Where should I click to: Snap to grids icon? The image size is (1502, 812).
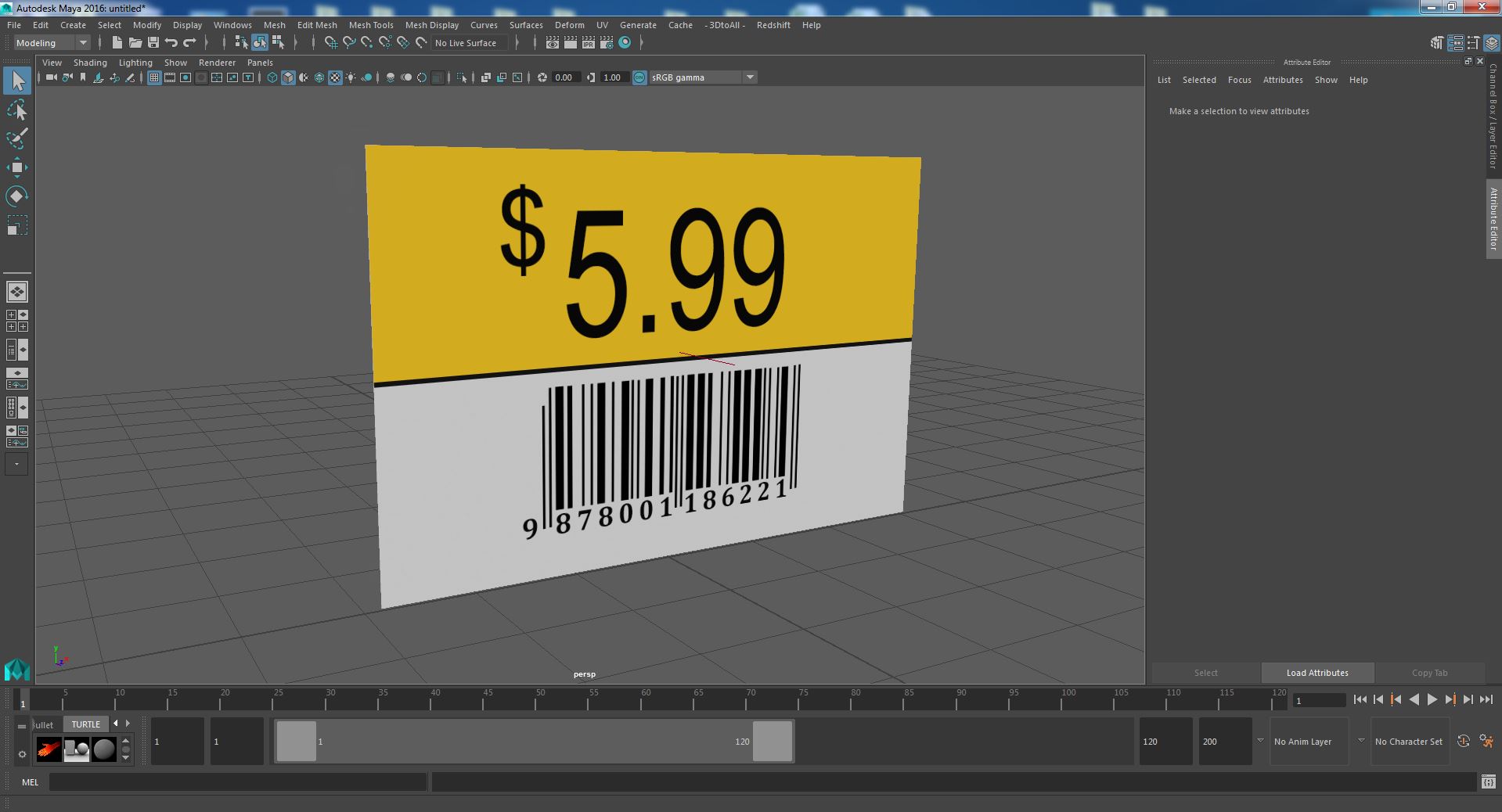331,43
